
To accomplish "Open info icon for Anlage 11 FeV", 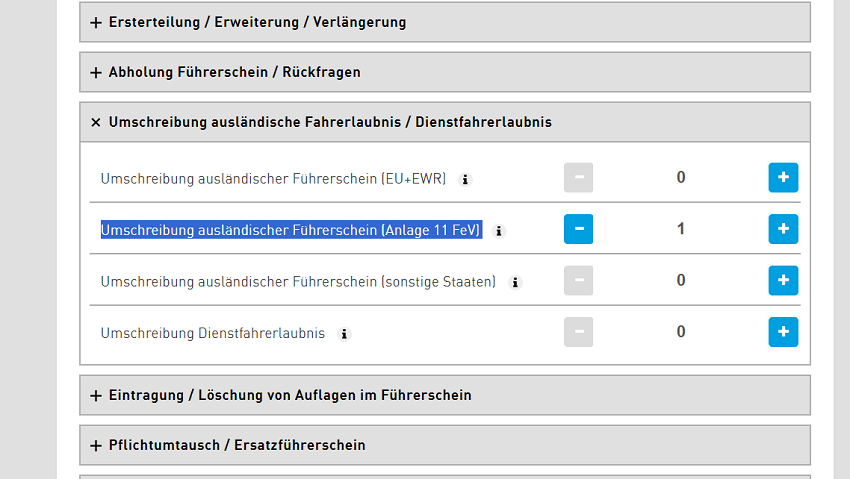I will (x=500, y=231).
